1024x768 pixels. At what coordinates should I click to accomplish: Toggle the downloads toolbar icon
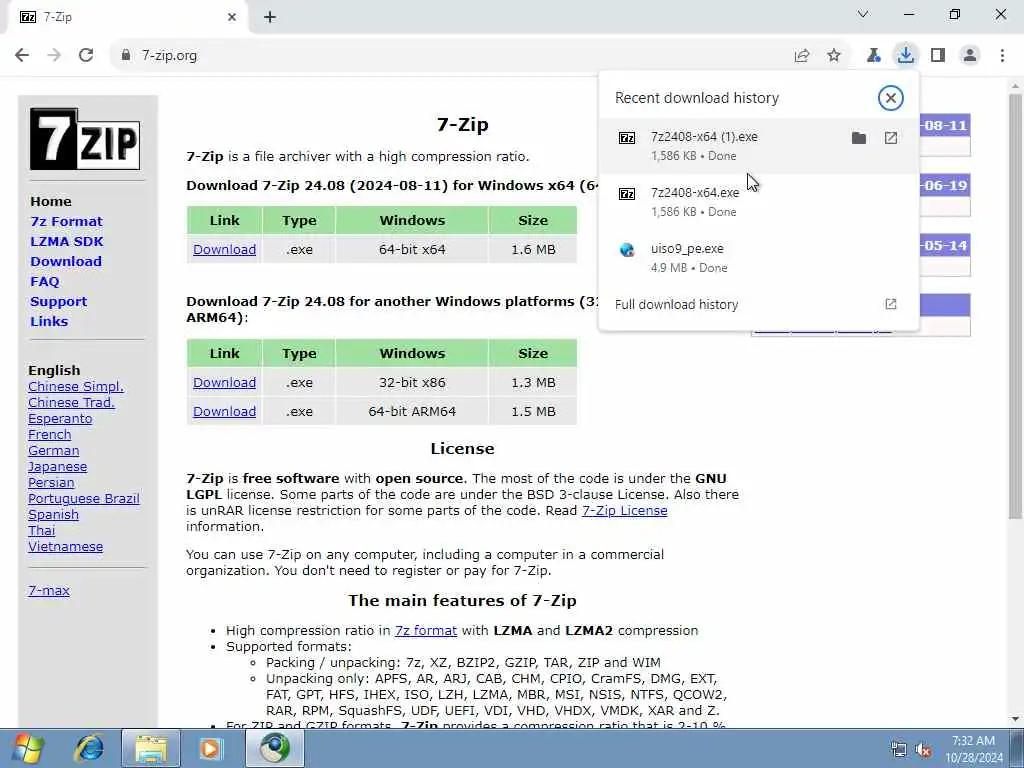tap(906, 55)
